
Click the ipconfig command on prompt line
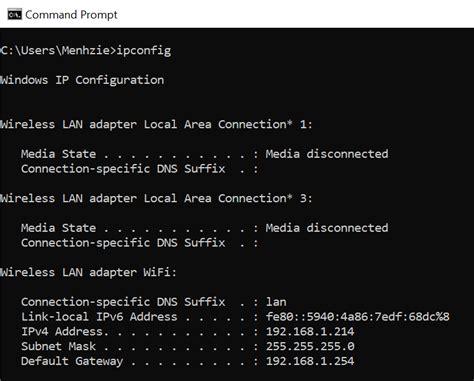[144, 51]
